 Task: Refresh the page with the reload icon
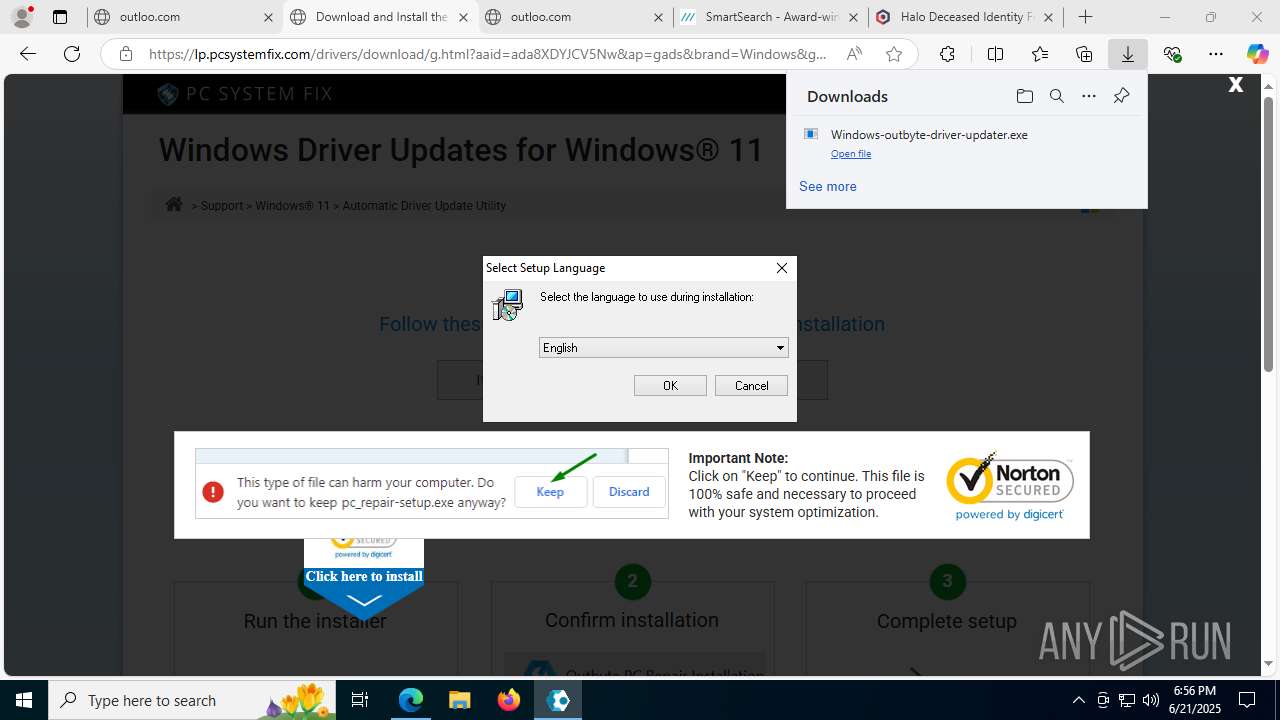tap(72, 54)
